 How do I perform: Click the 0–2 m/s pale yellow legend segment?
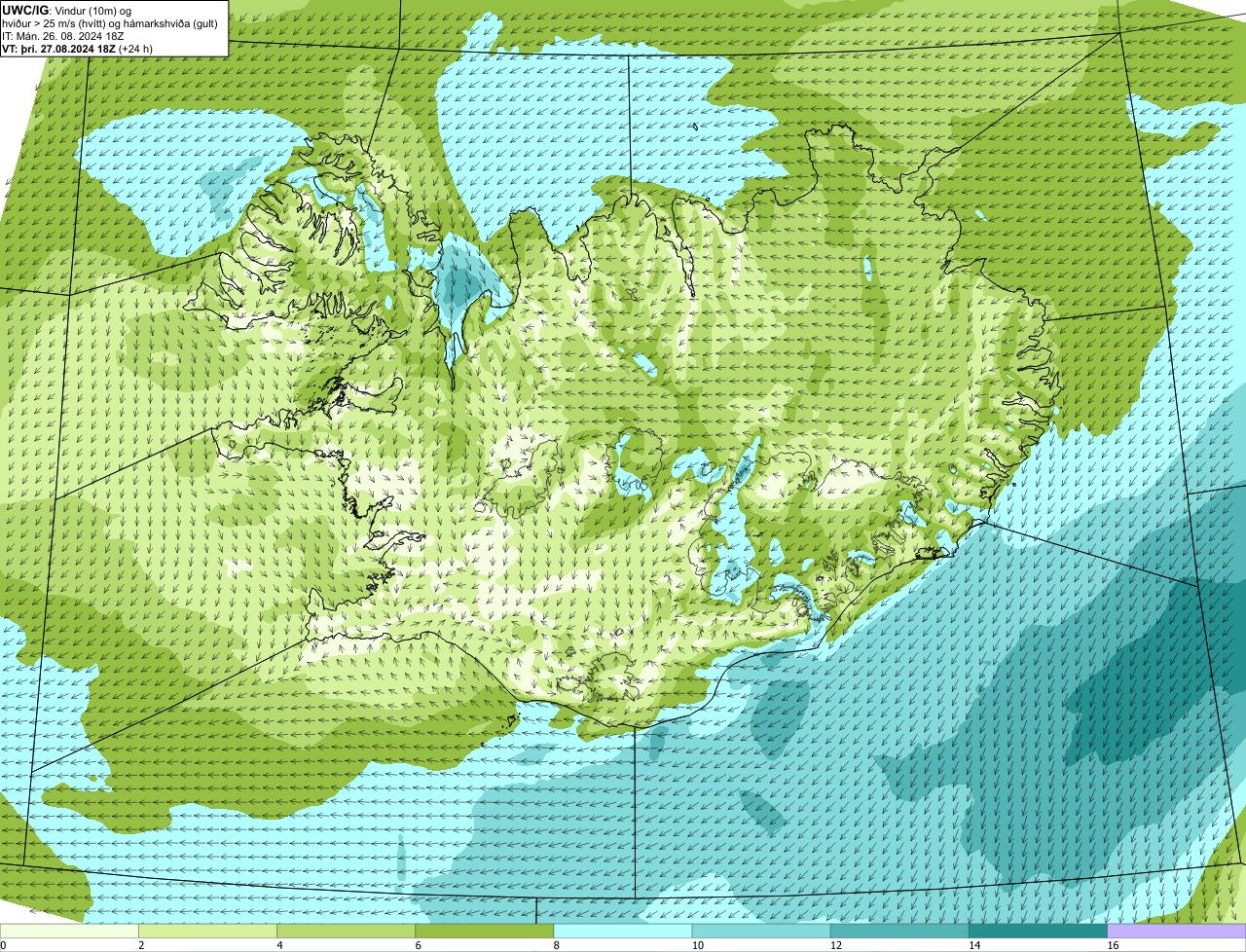coord(69,931)
